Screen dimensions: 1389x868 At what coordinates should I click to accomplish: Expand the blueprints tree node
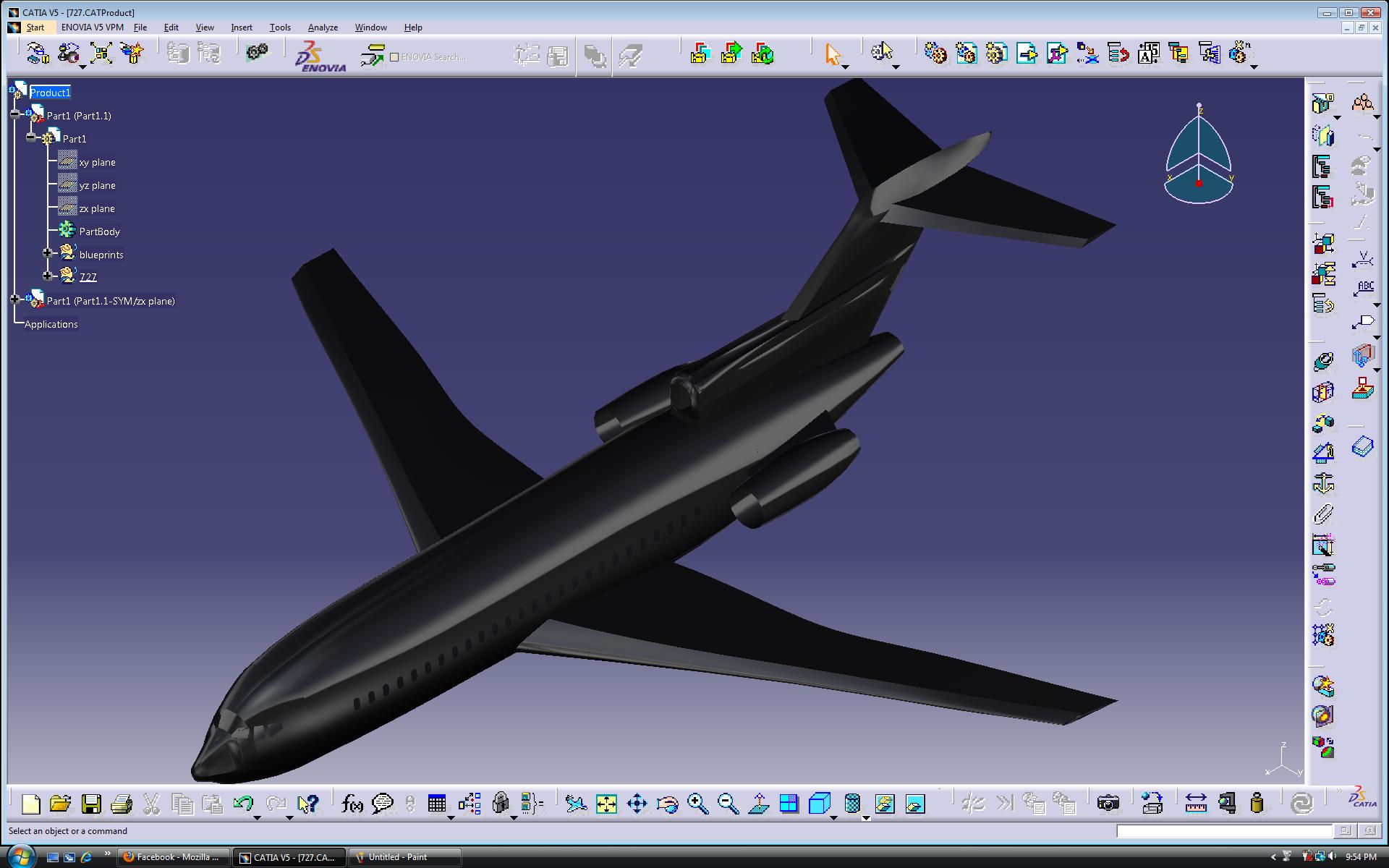tap(47, 253)
